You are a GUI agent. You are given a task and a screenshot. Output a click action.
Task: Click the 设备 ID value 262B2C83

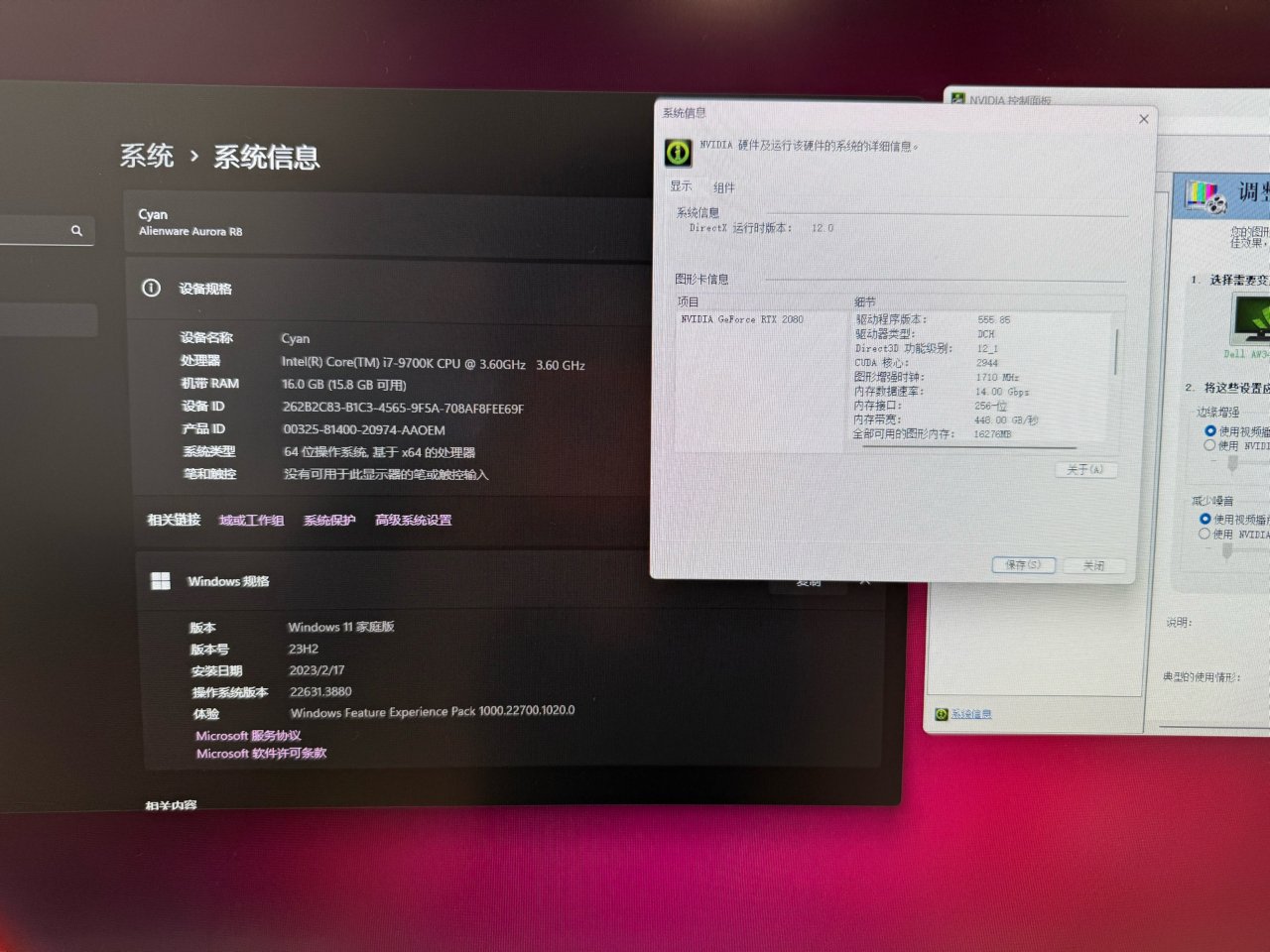403,408
